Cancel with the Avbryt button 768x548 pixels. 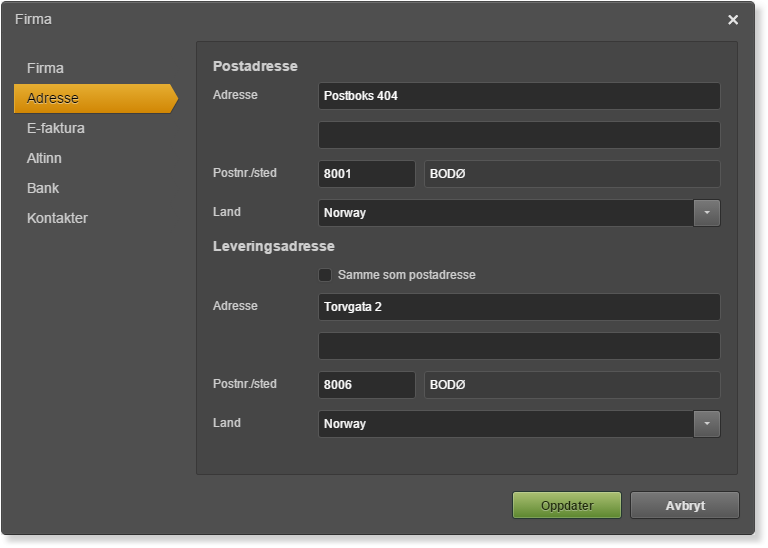pyautogui.click(x=685, y=505)
